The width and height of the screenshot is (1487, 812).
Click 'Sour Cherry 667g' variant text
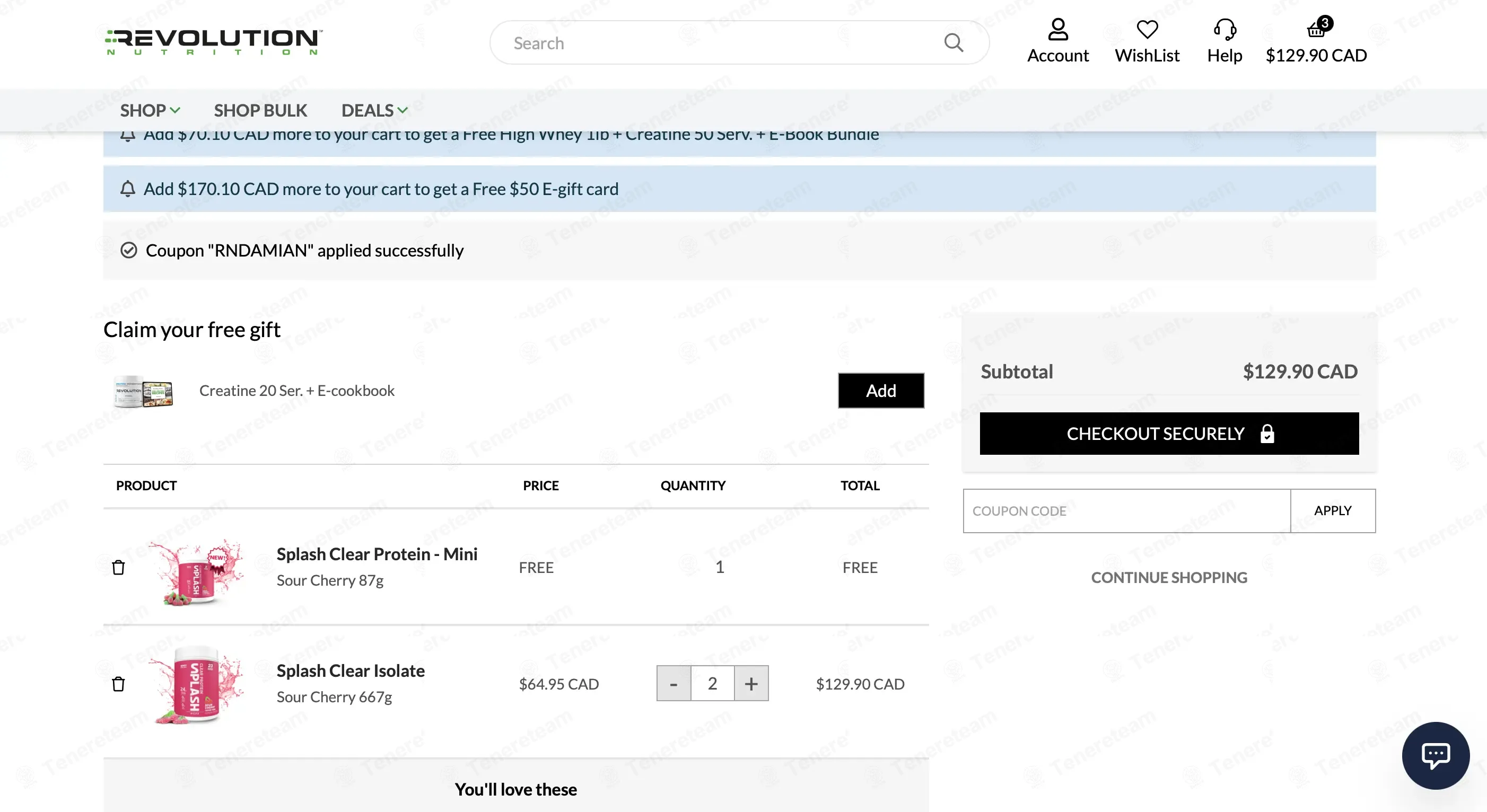pos(334,696)
